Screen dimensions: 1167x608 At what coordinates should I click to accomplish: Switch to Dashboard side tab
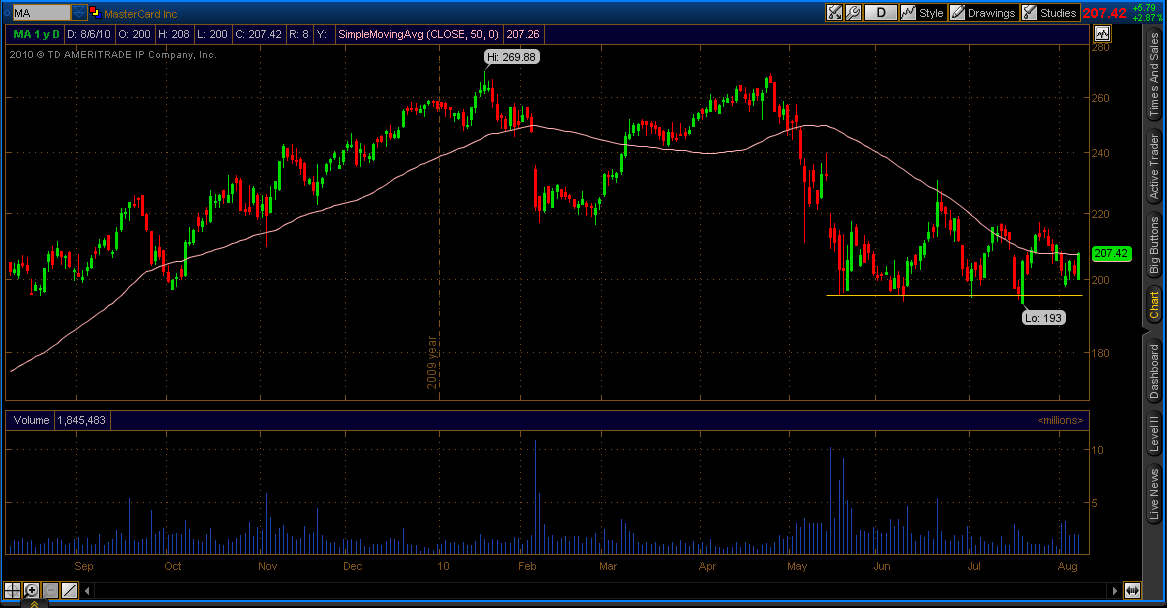click(x=1154, y=370)
